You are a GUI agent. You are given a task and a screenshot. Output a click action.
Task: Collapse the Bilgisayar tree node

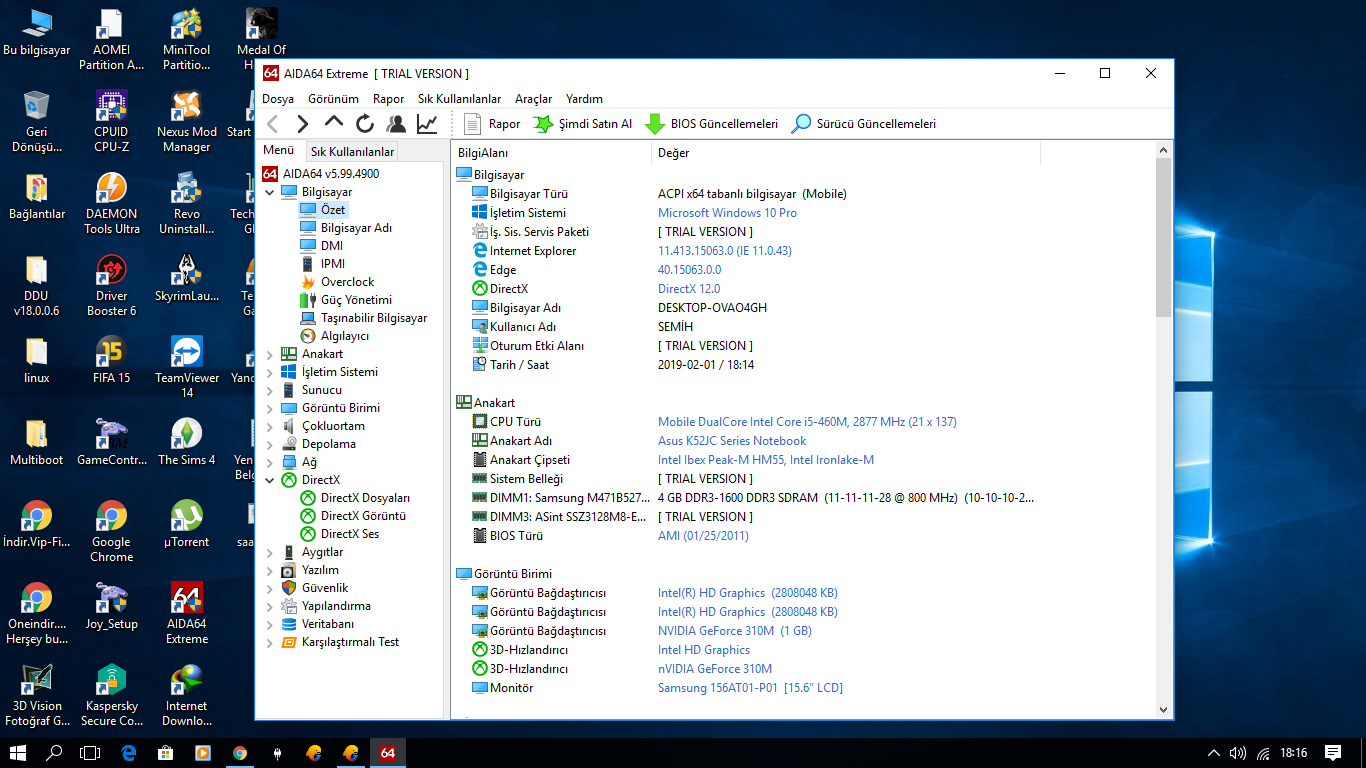click(x=269, y=192)
